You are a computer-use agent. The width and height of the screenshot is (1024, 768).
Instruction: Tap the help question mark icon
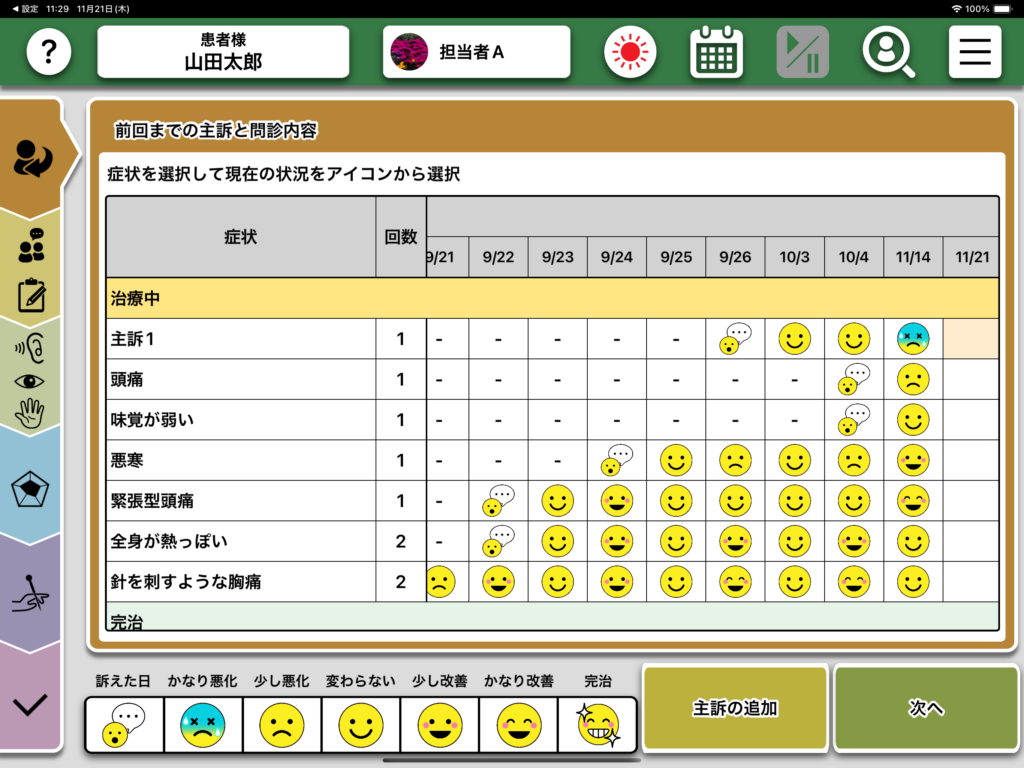pos(49,52)
